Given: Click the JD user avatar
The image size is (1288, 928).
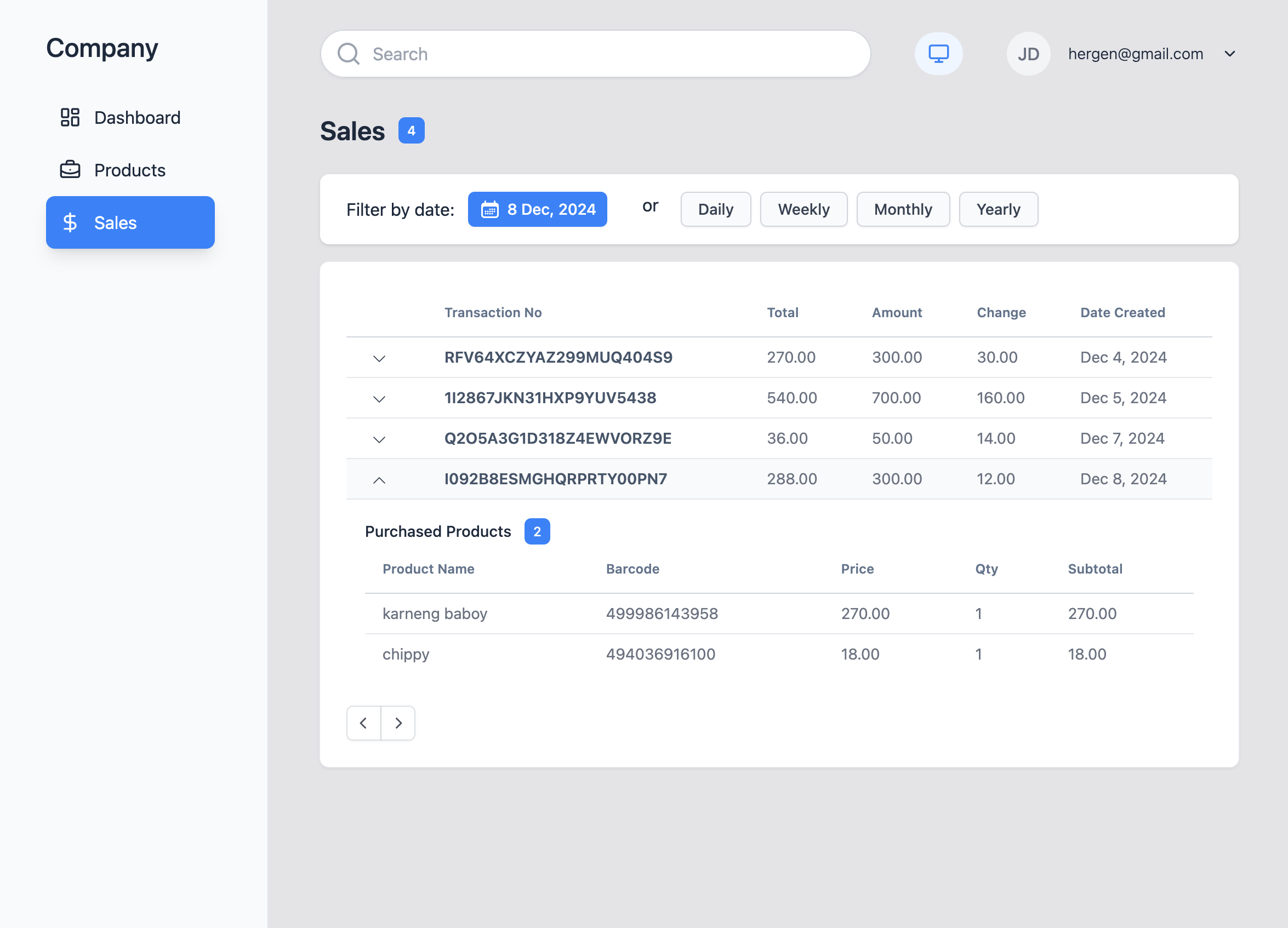Looking at the screenshot, I should point(1028,54).
